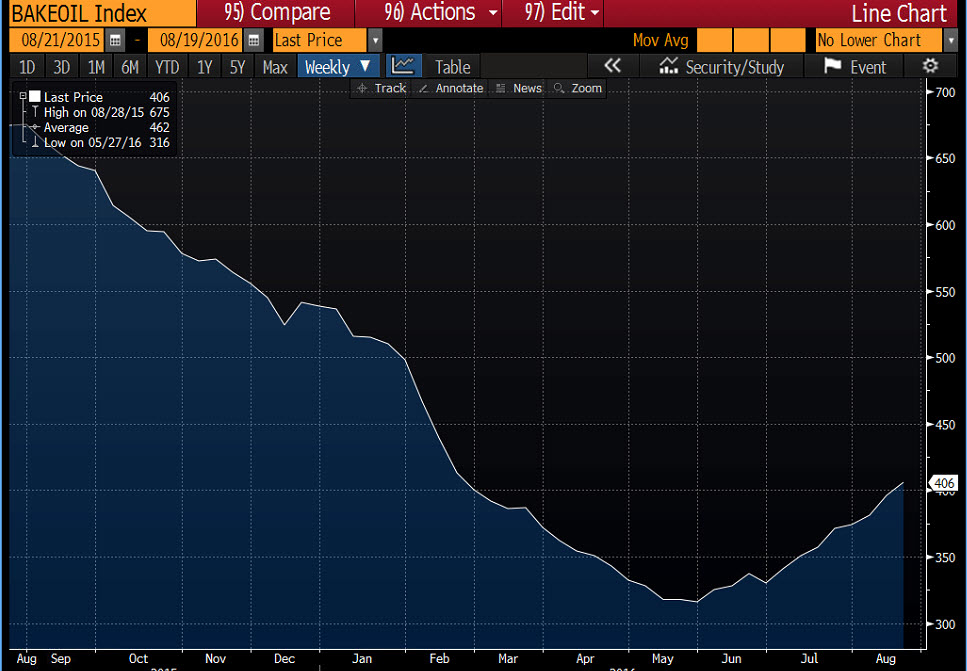Screen dimensions: 967x671
Task: Expand the No Lower Chart dropdown arrow
Action: (950, 41)
